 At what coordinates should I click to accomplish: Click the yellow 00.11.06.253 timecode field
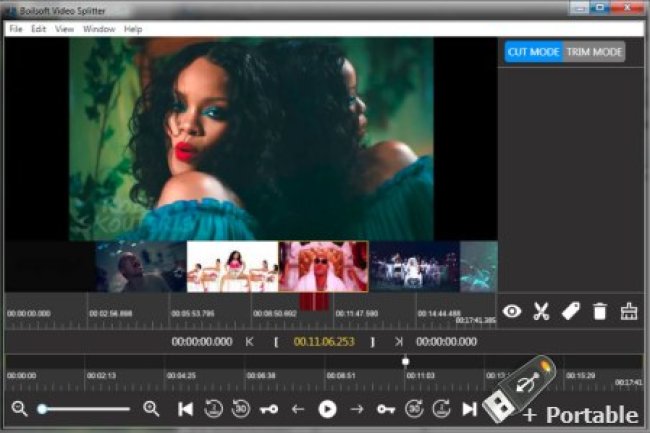point(324,341)
